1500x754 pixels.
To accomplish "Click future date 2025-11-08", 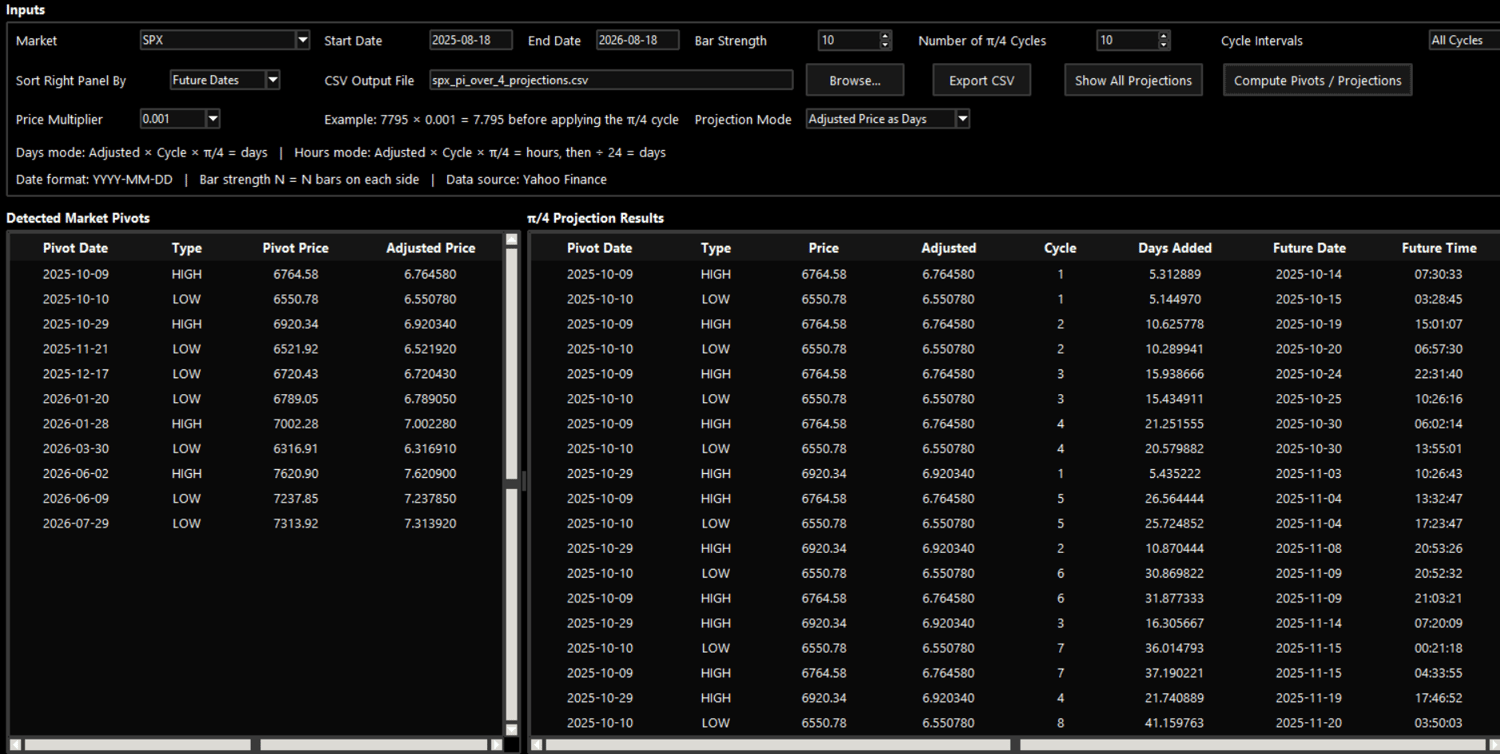I will click(1309, 549).
